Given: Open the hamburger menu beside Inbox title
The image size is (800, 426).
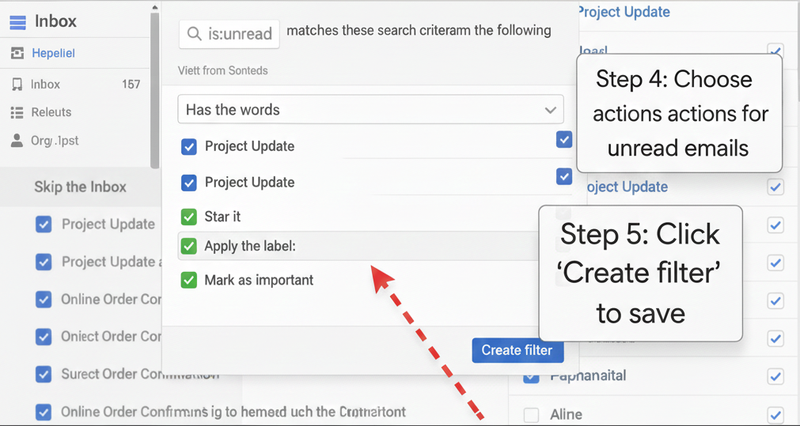Looking at the screenshot, I should pos(17,21).
